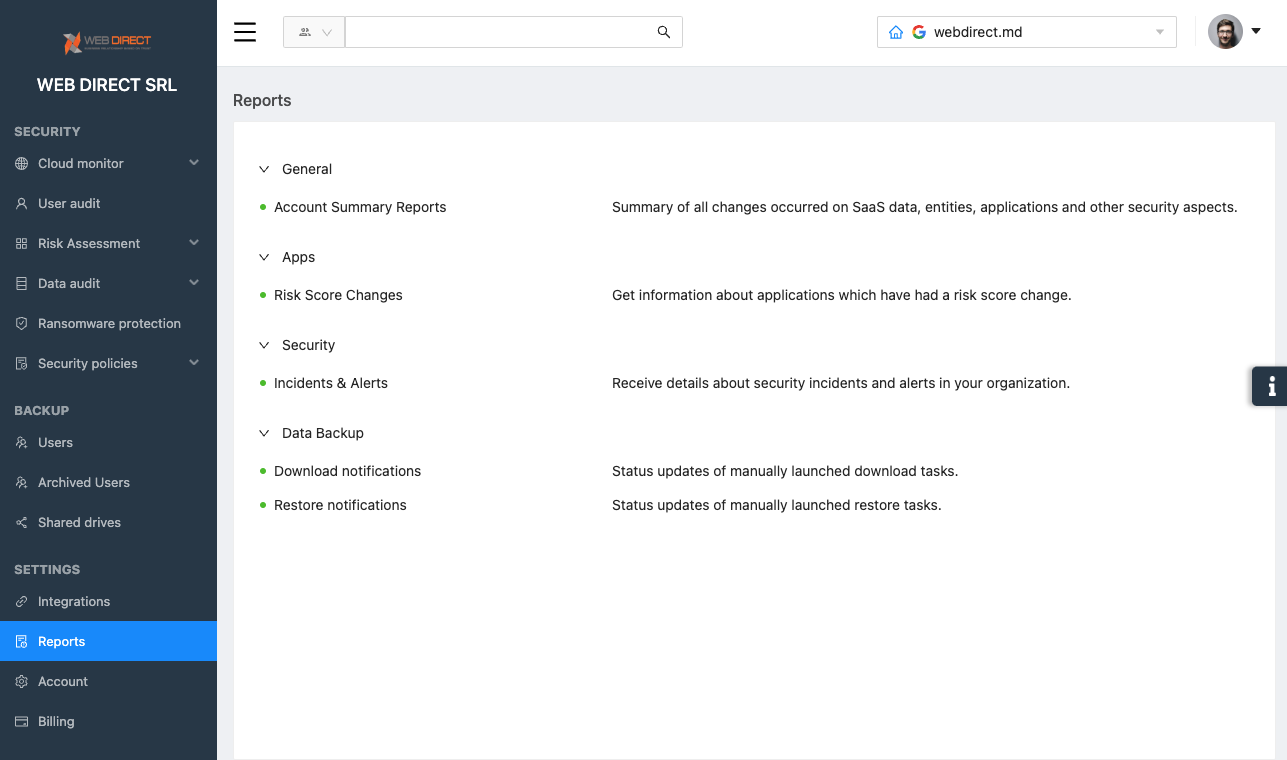
Task: Collapse the General reports section
Action: pos(264,169)
